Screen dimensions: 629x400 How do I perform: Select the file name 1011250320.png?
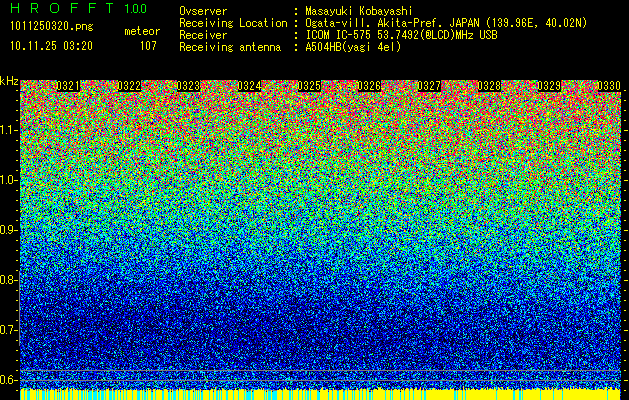[52, 26]
